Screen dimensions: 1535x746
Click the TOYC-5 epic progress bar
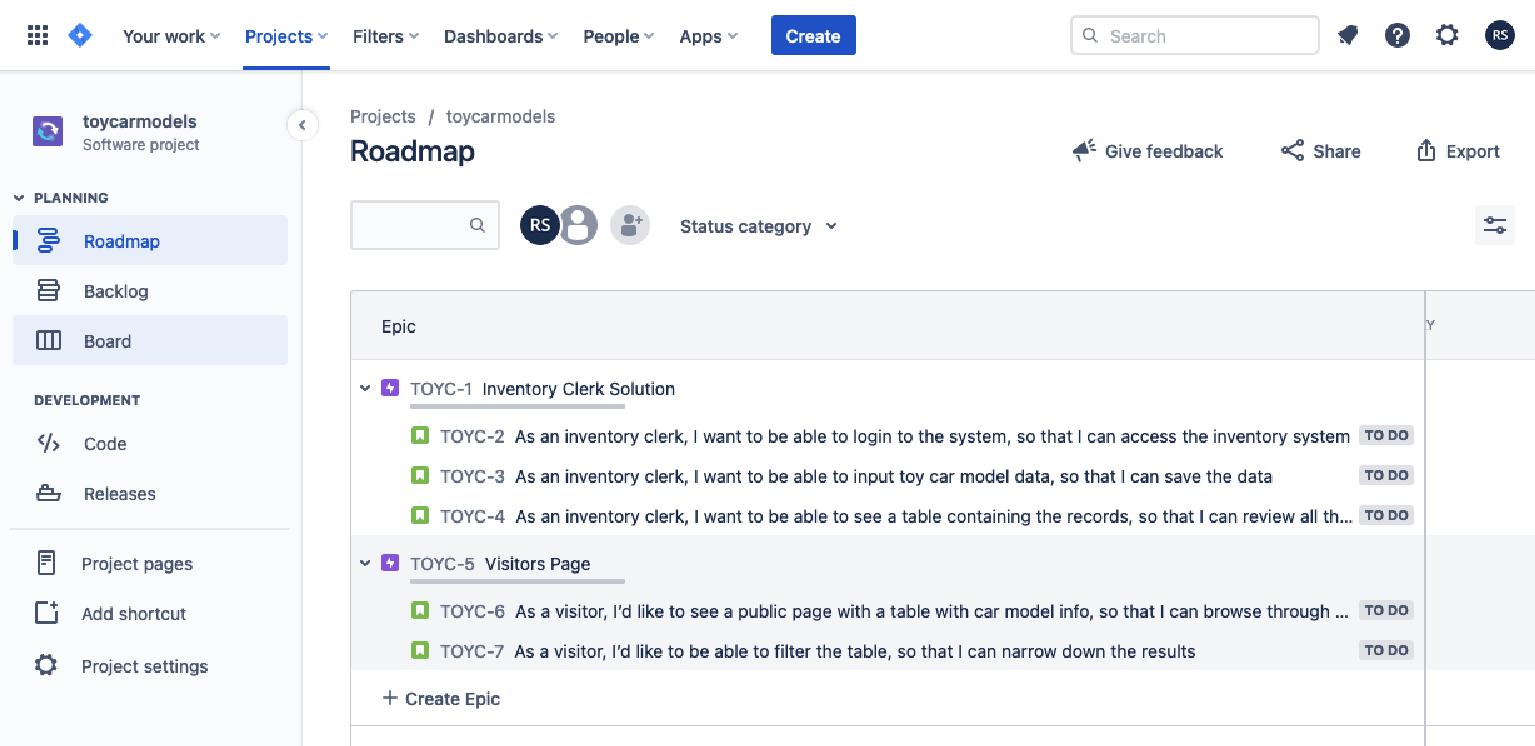pyautogui.click(x=517, y=581)
